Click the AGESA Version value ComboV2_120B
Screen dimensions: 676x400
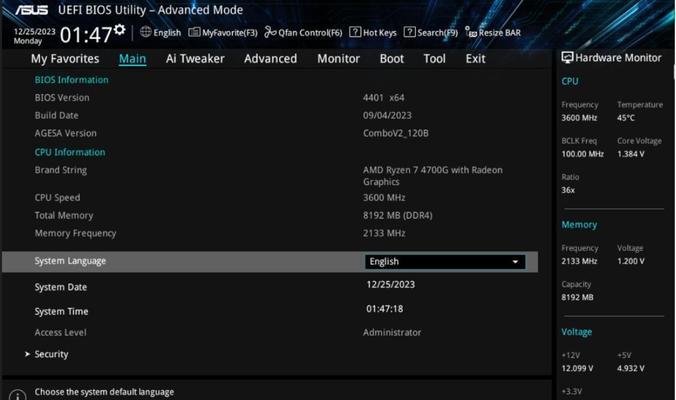point(396,133)
